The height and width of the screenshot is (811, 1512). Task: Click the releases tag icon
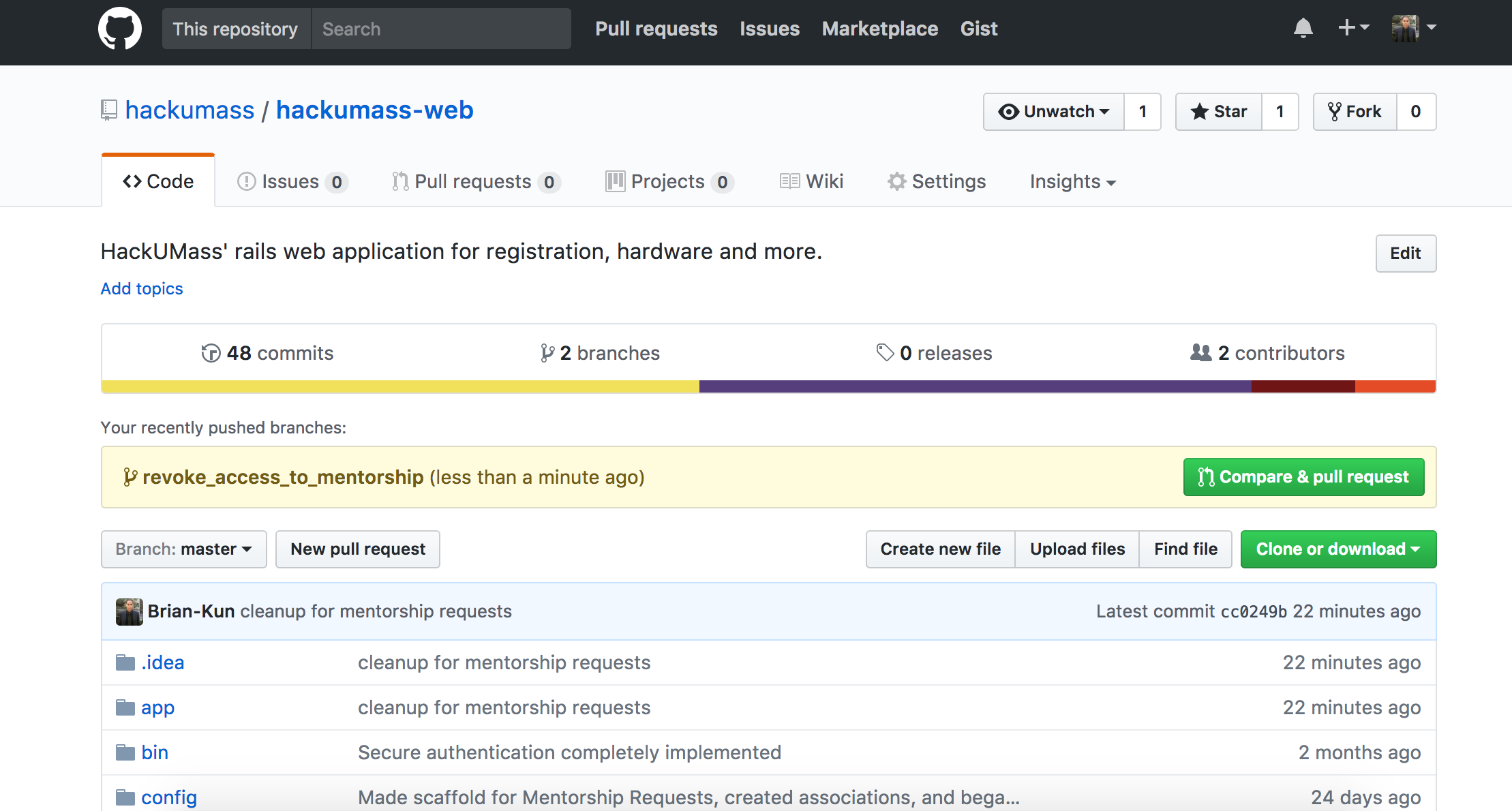(x=885, y=352)
